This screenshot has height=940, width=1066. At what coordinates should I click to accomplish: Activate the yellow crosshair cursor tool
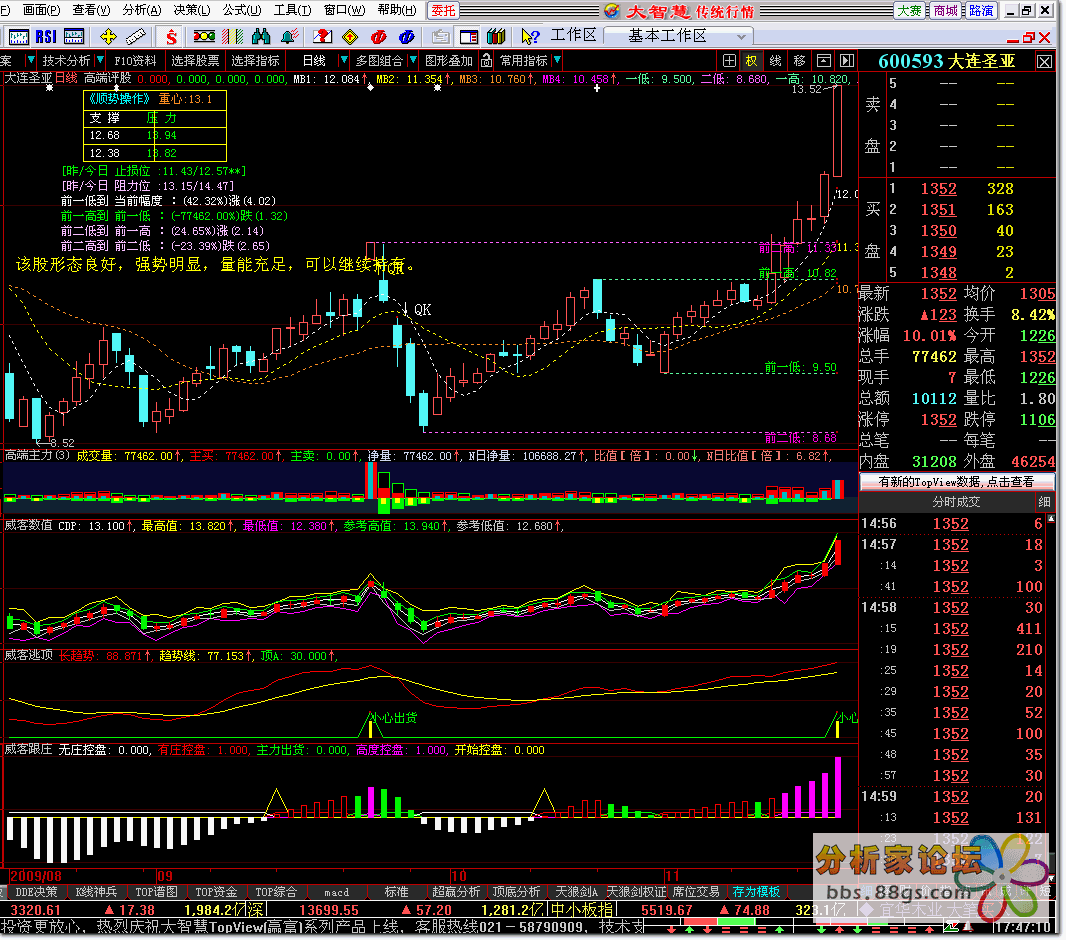[x=108, y=37]
